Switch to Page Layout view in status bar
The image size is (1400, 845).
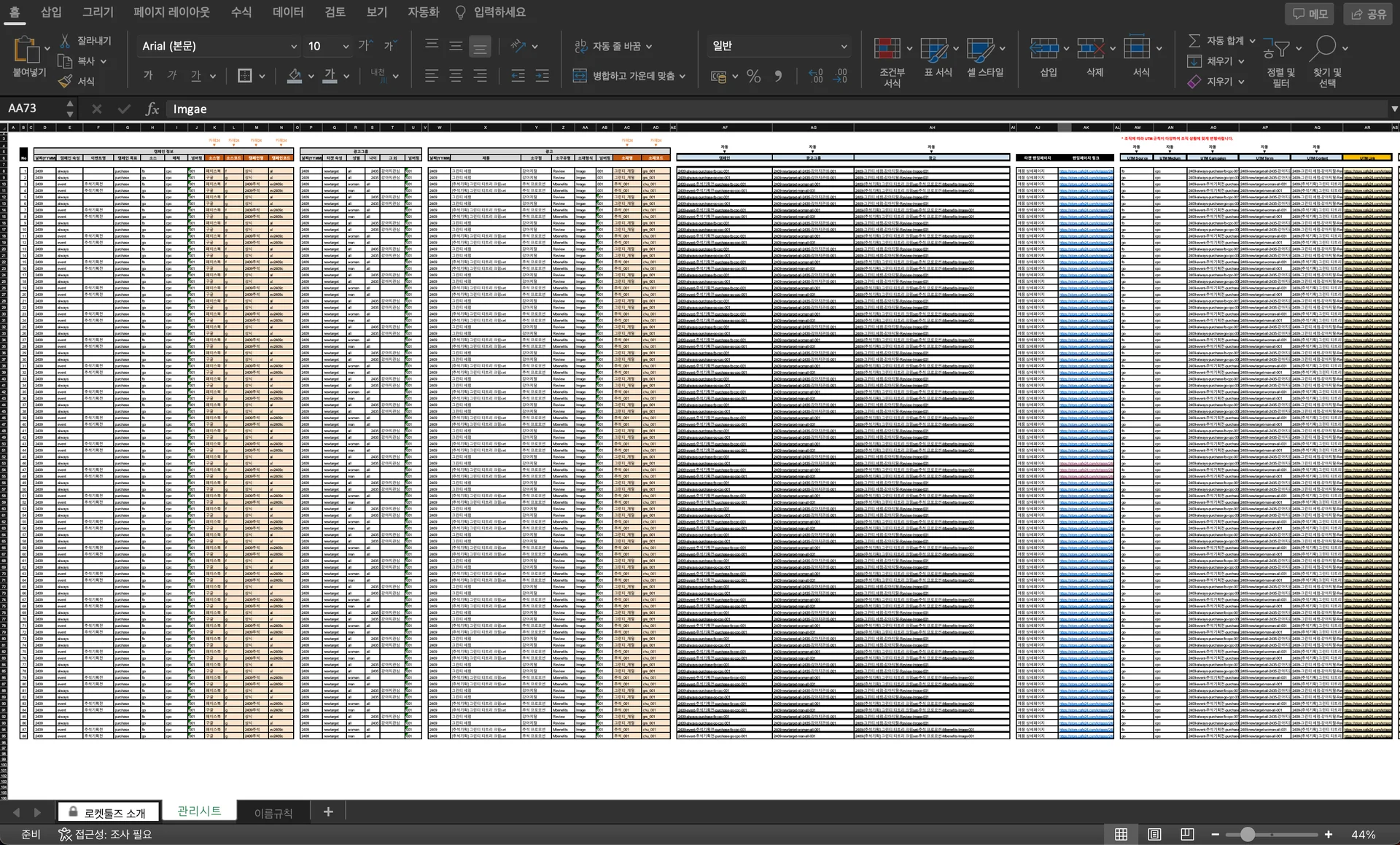click(1154, 834)
